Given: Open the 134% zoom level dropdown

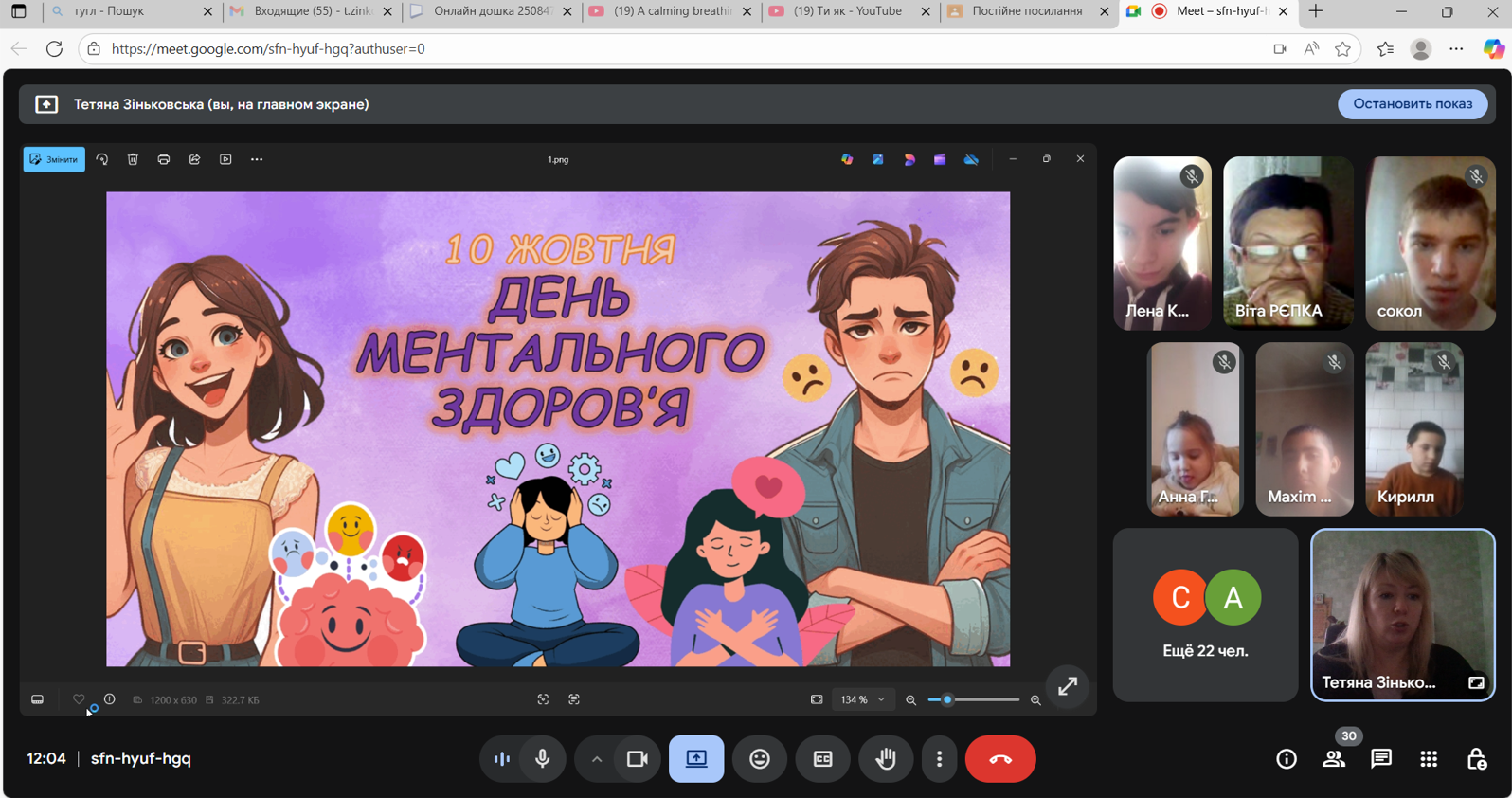Looking at the screenshot, I should pos(861,700).
